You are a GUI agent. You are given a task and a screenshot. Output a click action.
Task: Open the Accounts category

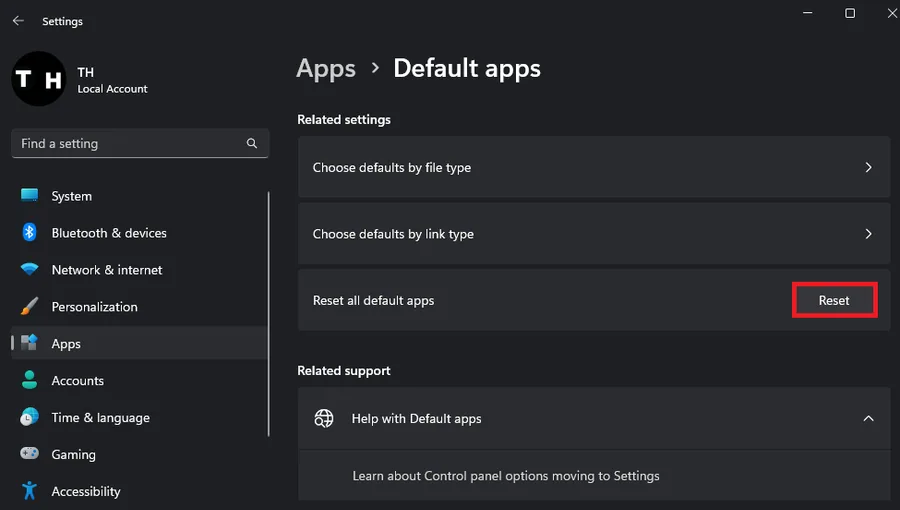139,380
